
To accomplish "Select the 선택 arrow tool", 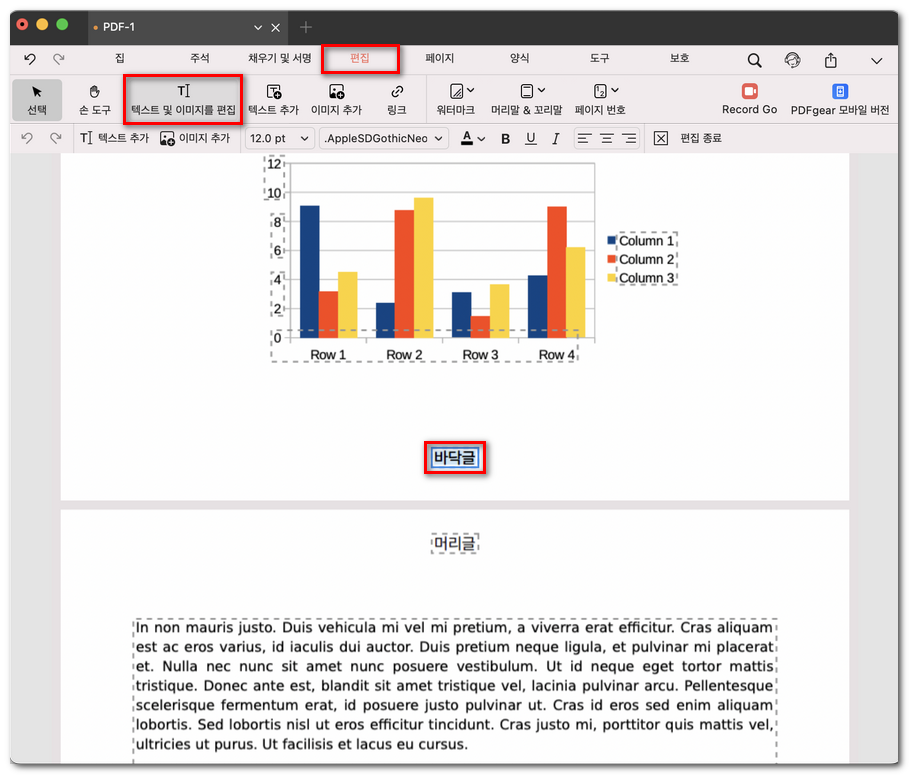I will pyautogui.click(x=37, y=100).
